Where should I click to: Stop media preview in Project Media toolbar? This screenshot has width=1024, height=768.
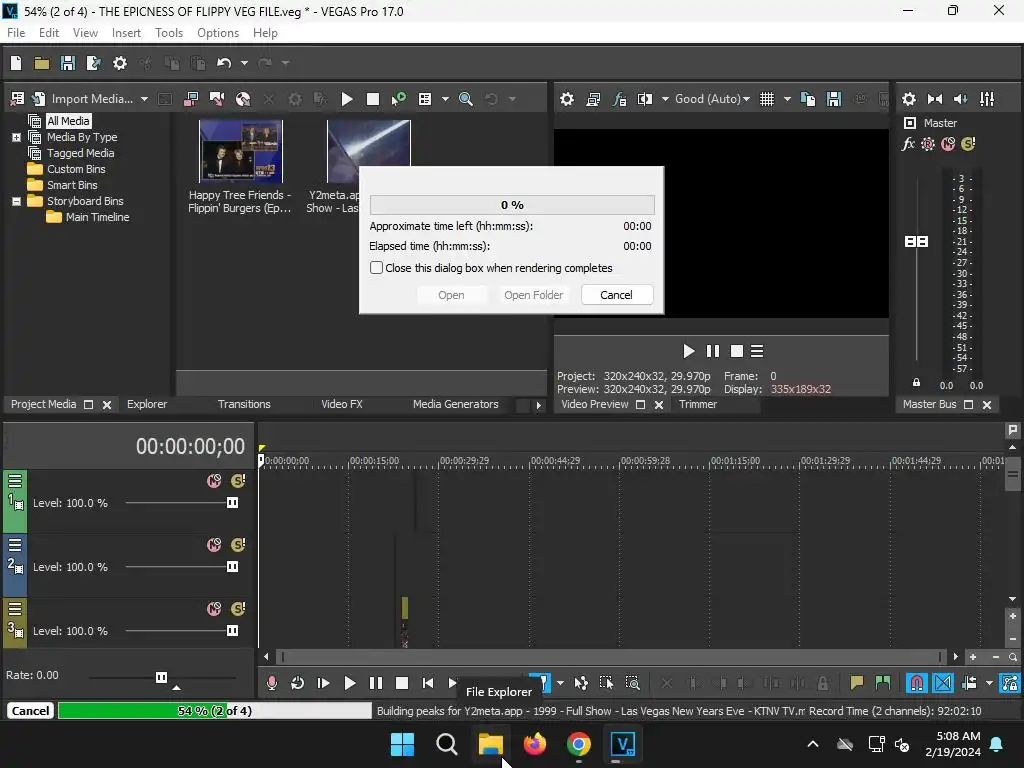click(373, 99)
